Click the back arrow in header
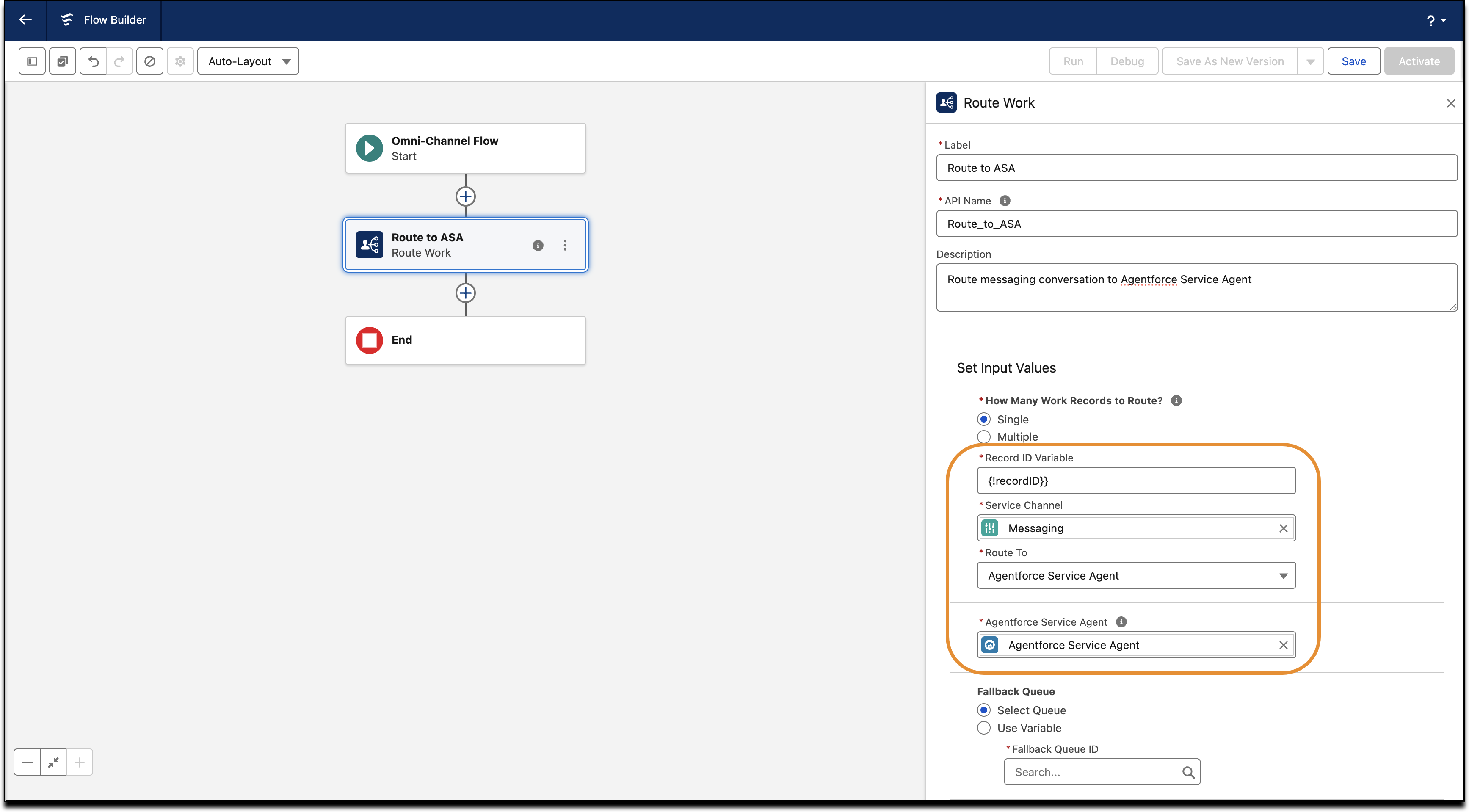 click(x=25, y=20)
